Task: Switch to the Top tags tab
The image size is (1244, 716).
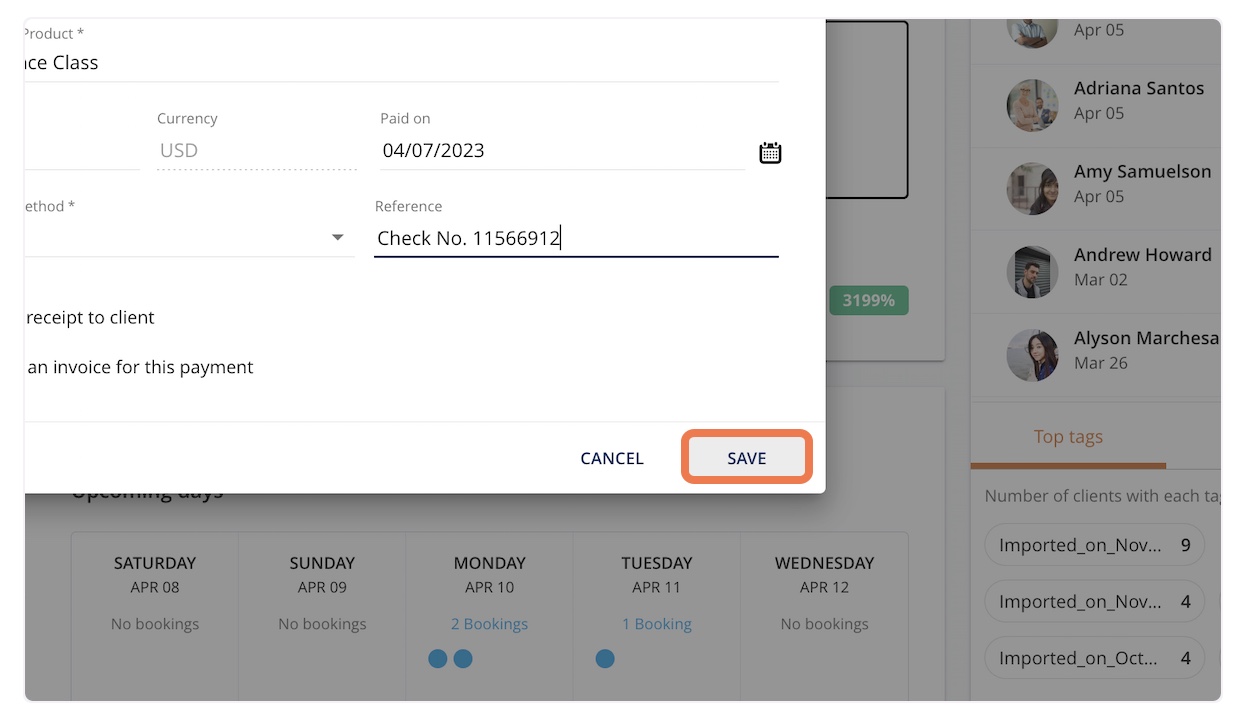Action: pos(1068,437)
